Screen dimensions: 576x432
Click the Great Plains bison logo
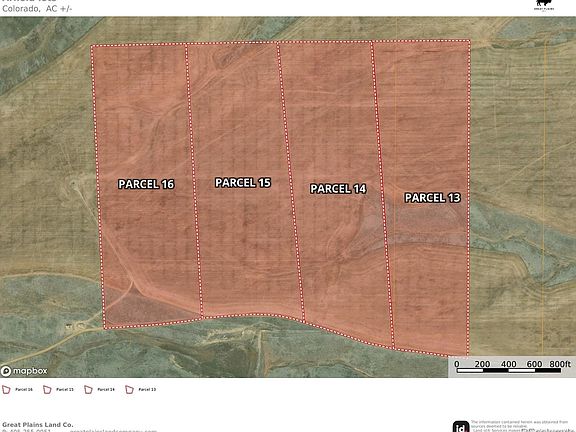(544, 4)
